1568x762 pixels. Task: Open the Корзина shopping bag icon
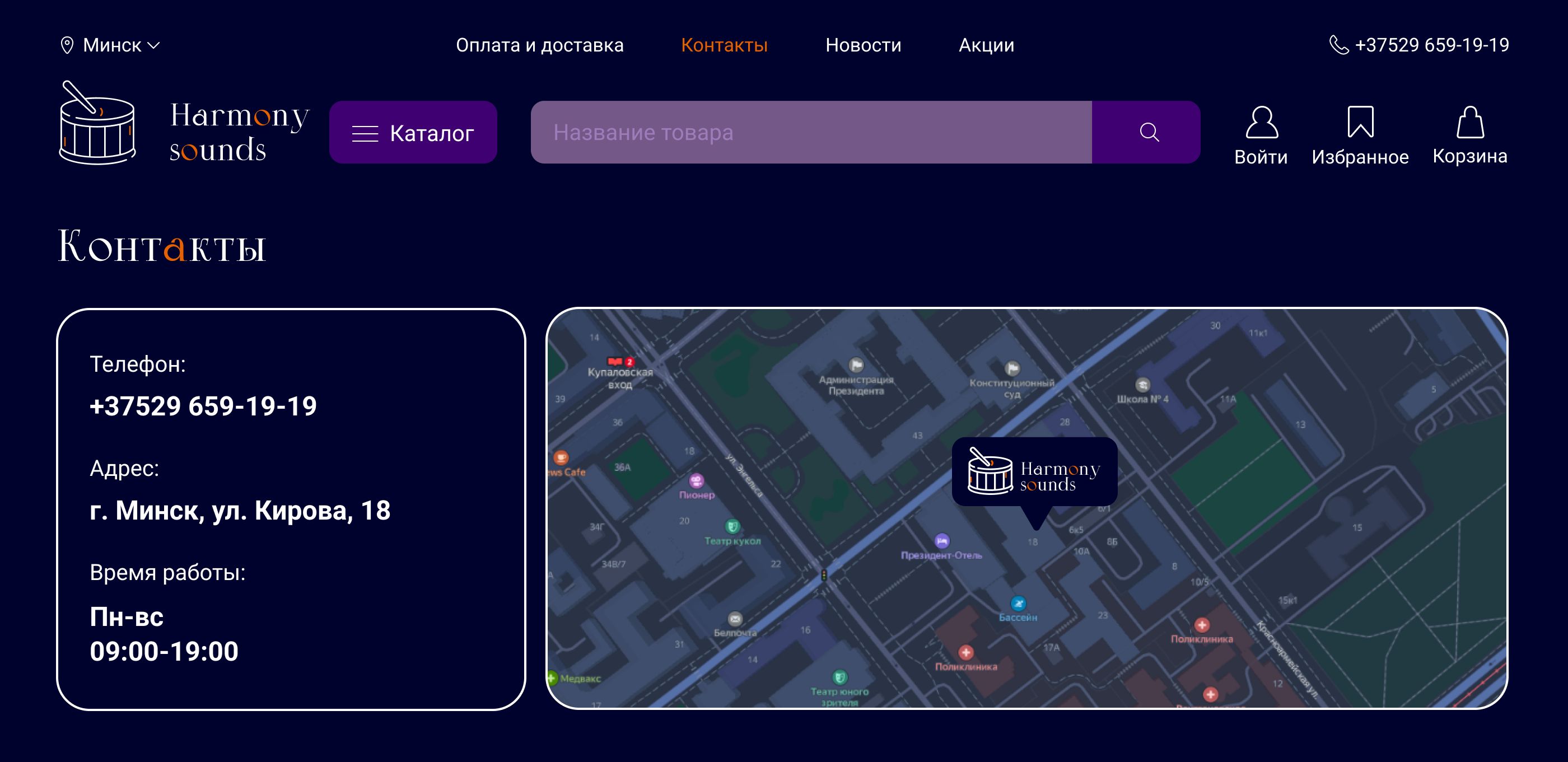pos(1470,122)
